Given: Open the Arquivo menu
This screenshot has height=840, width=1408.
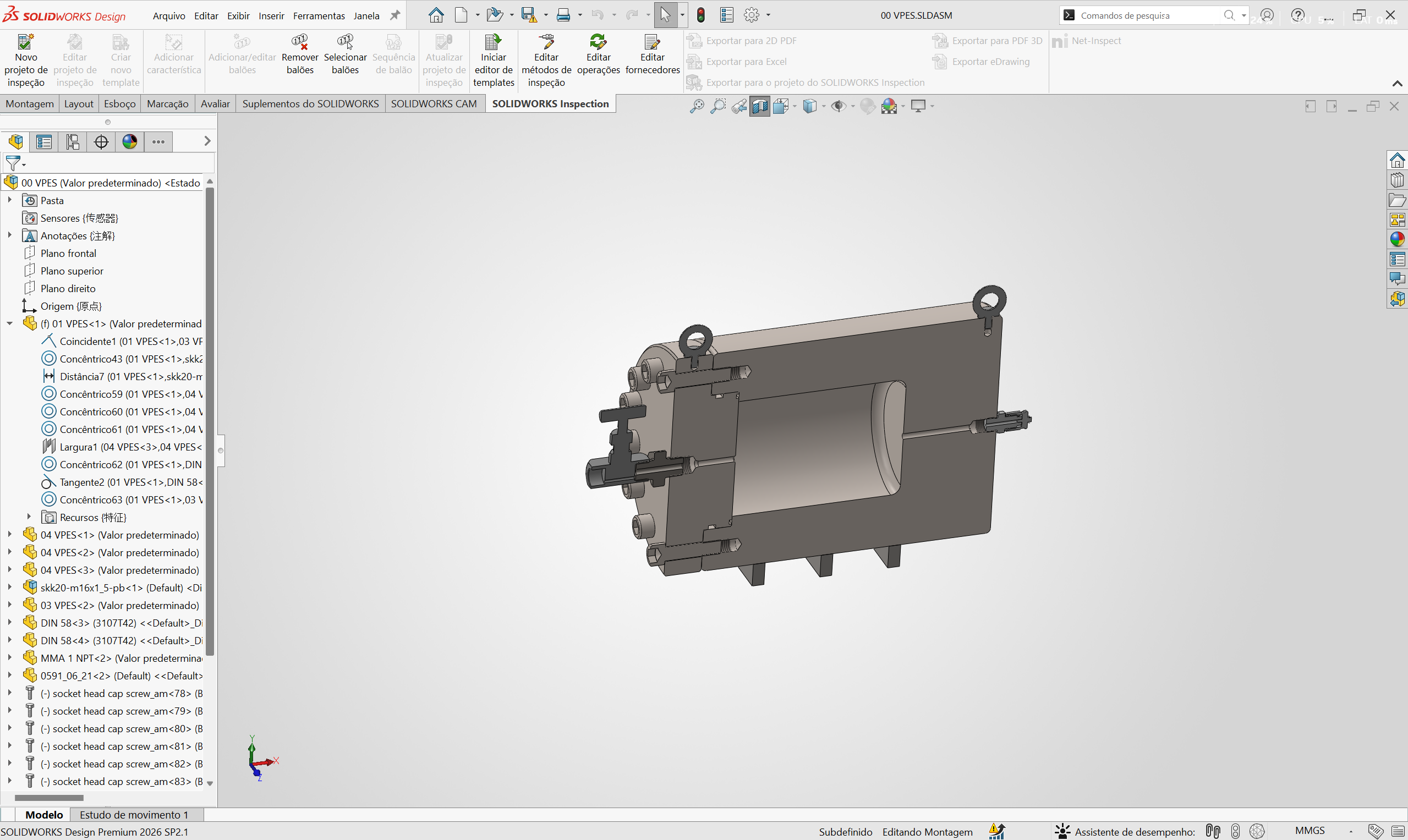Looking at the screenshot, I should [169, 16].
